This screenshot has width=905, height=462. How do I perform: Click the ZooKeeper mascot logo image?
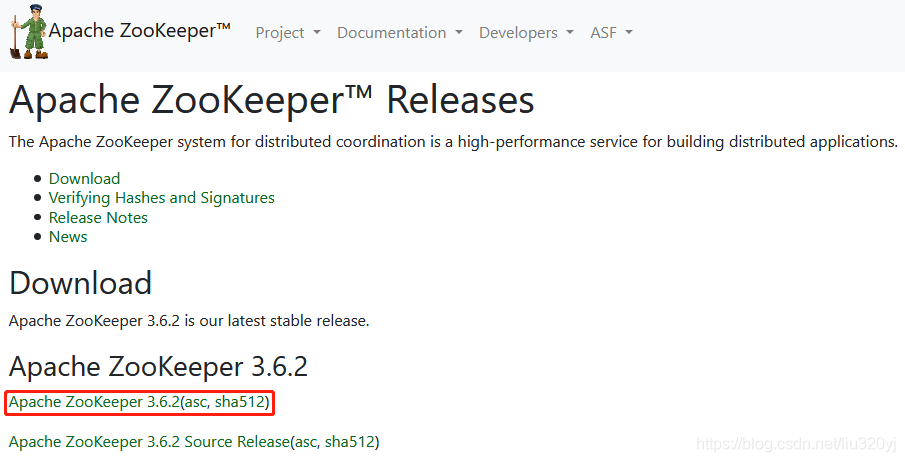tap(29, 32)
